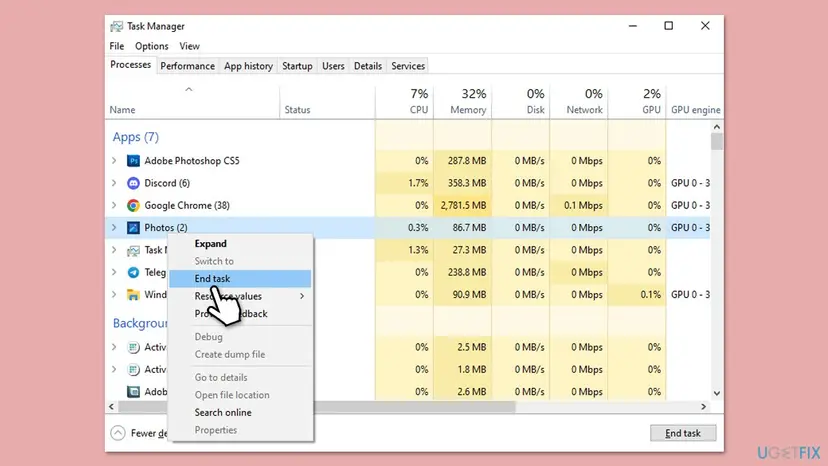This screenshot has width=828, height=466.
Task: Choose End task in the context menu
Action: pyautogui.click(x=240, y=278)
